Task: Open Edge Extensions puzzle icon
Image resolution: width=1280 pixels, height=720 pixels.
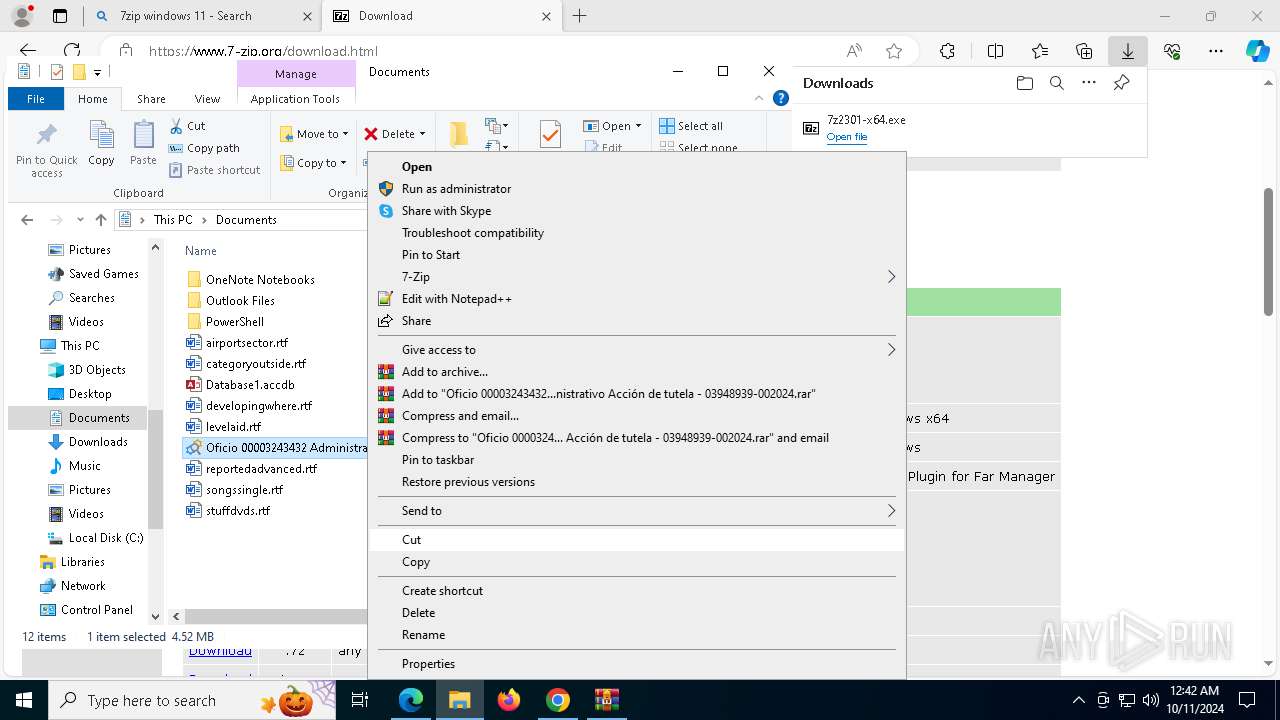Action: tap(947, 51)
